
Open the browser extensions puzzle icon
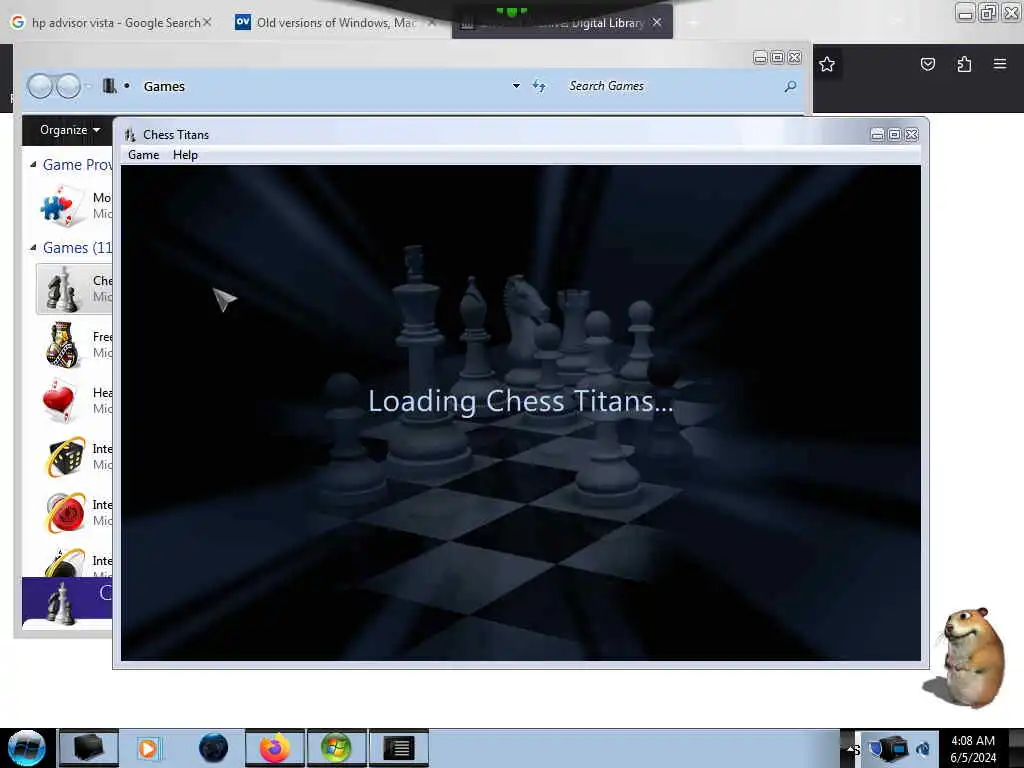click(x=964, y=64)
